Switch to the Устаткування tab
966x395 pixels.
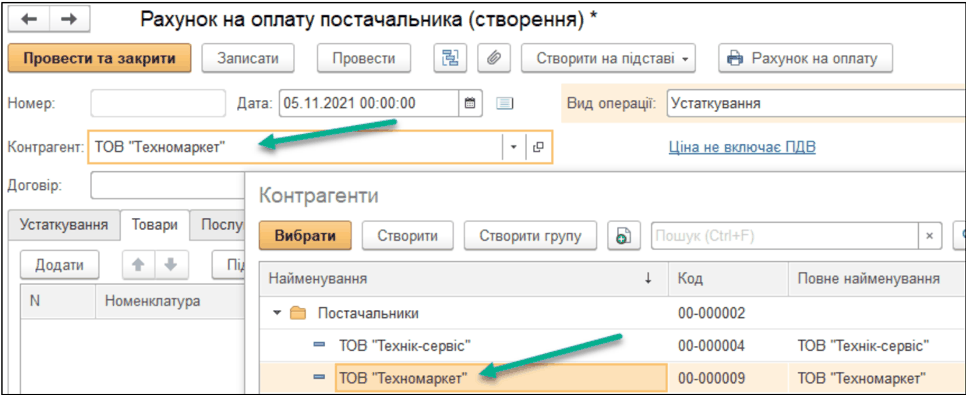(x=65, y=224)
